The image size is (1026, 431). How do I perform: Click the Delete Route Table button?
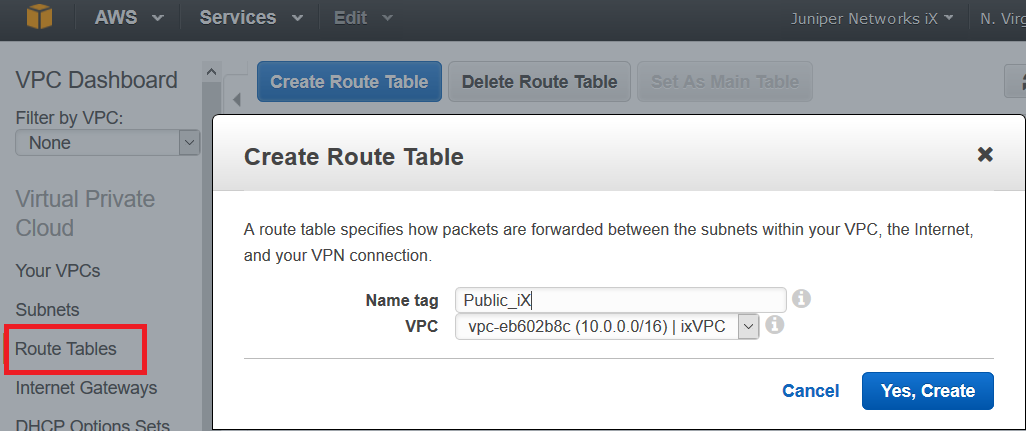point(539,82)
